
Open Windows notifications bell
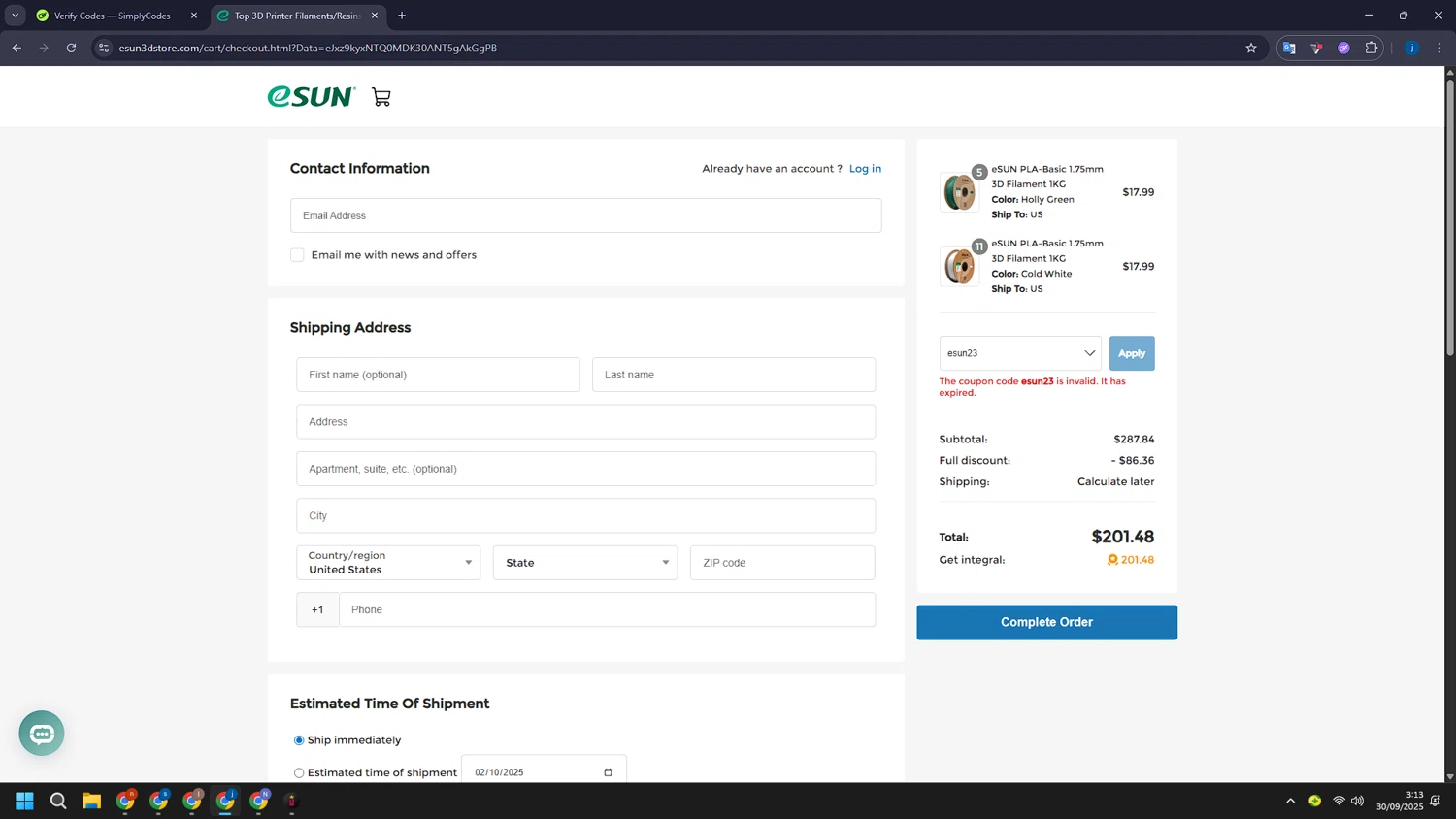[1436, 801]
